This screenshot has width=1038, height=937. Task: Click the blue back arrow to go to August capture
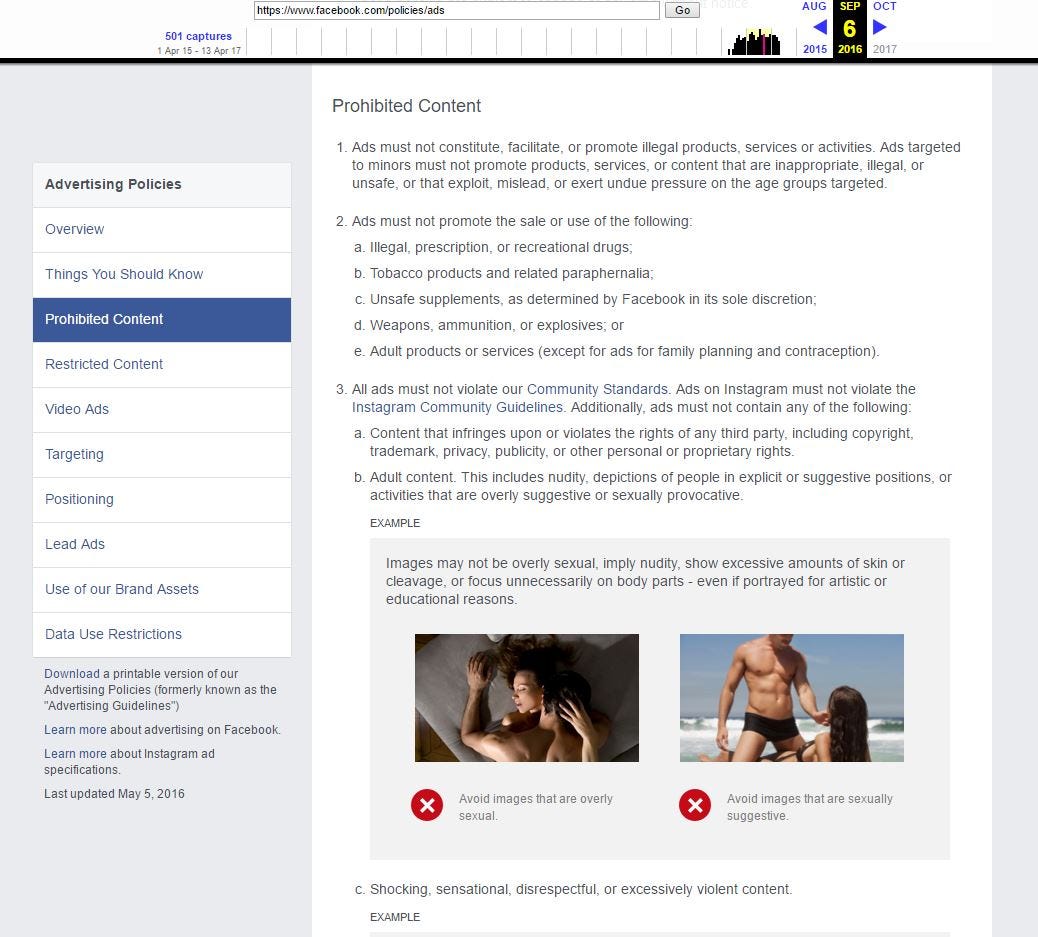coord(816,27)
